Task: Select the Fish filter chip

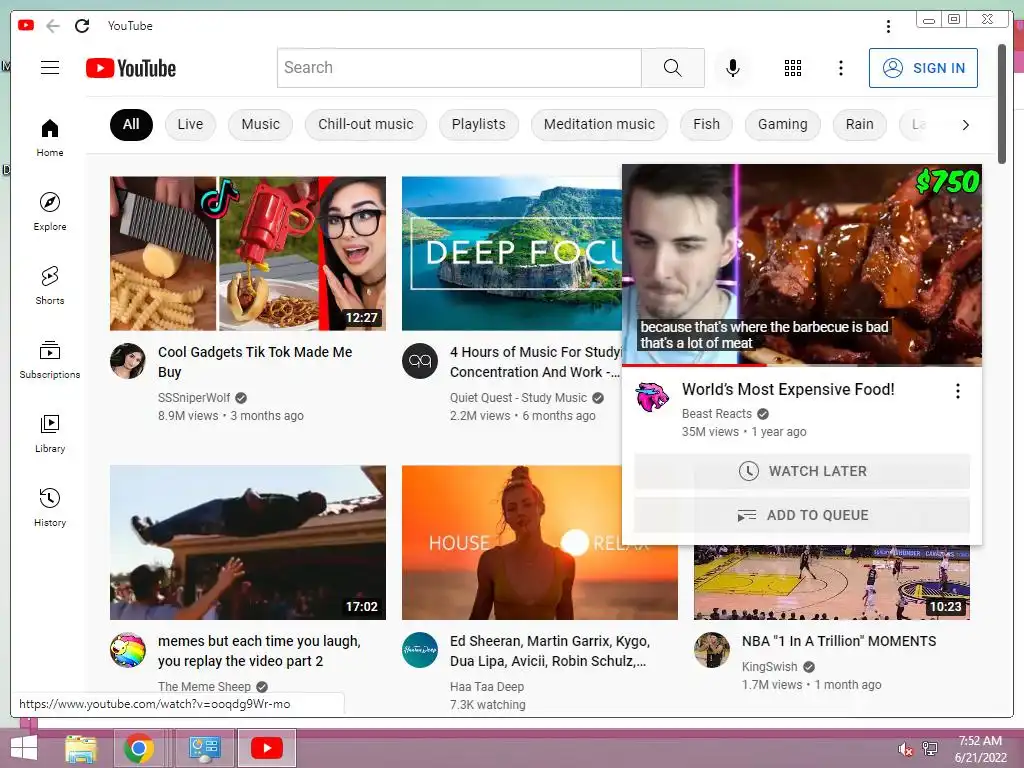Action: [707, 124]
